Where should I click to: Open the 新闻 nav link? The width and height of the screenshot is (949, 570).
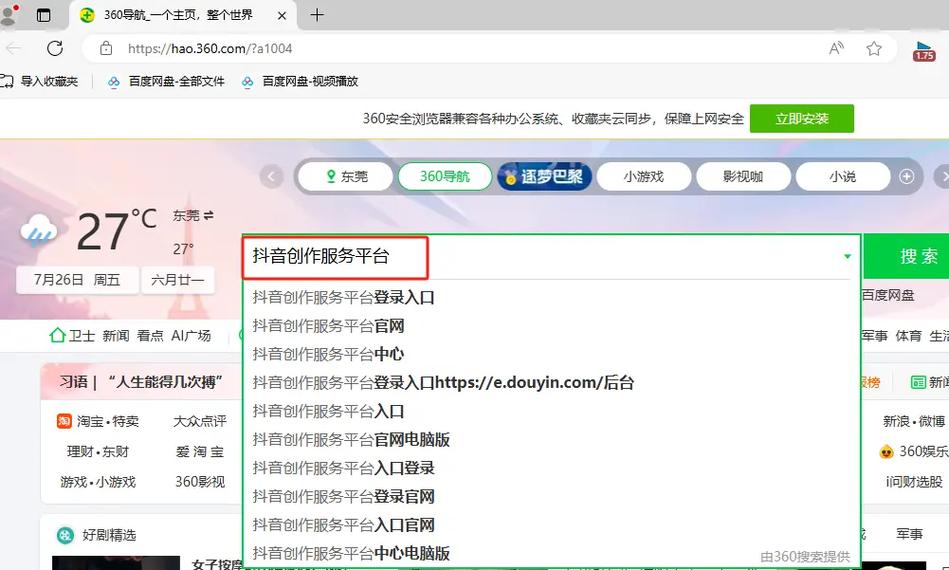click(x=116, y=336)
